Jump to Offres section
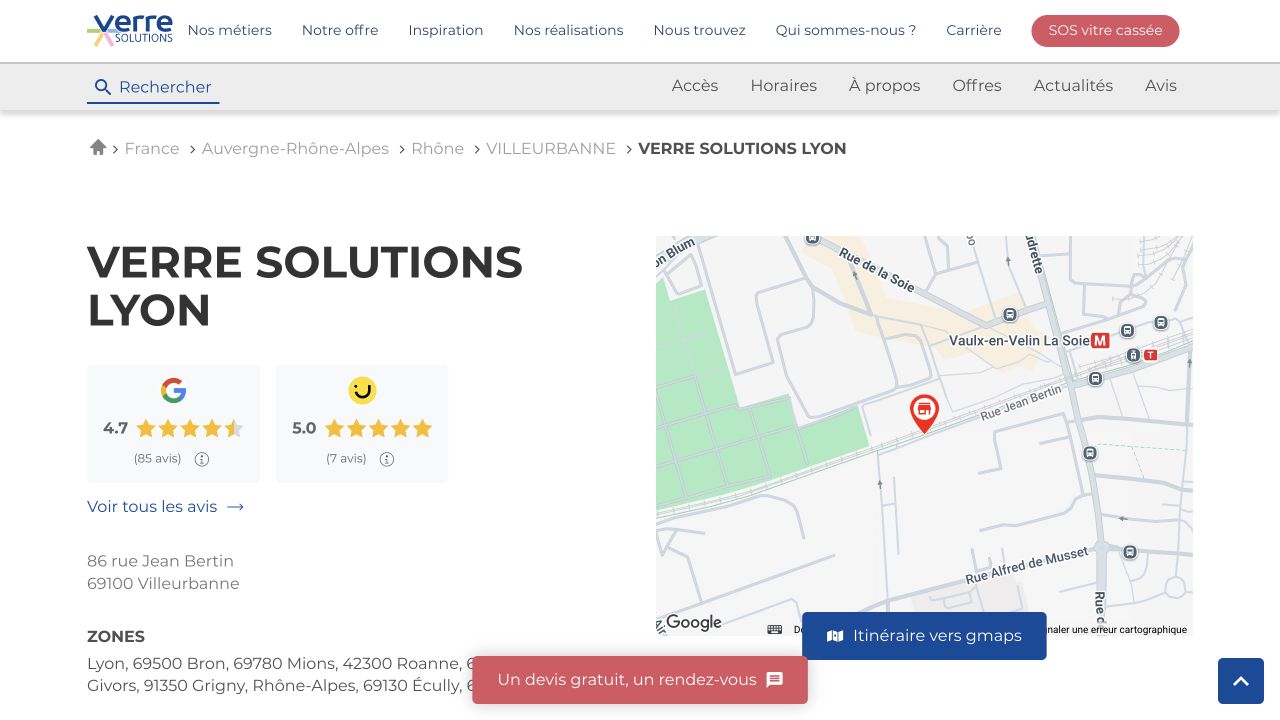Screen dimensions: 1280x720 [977, 86]
